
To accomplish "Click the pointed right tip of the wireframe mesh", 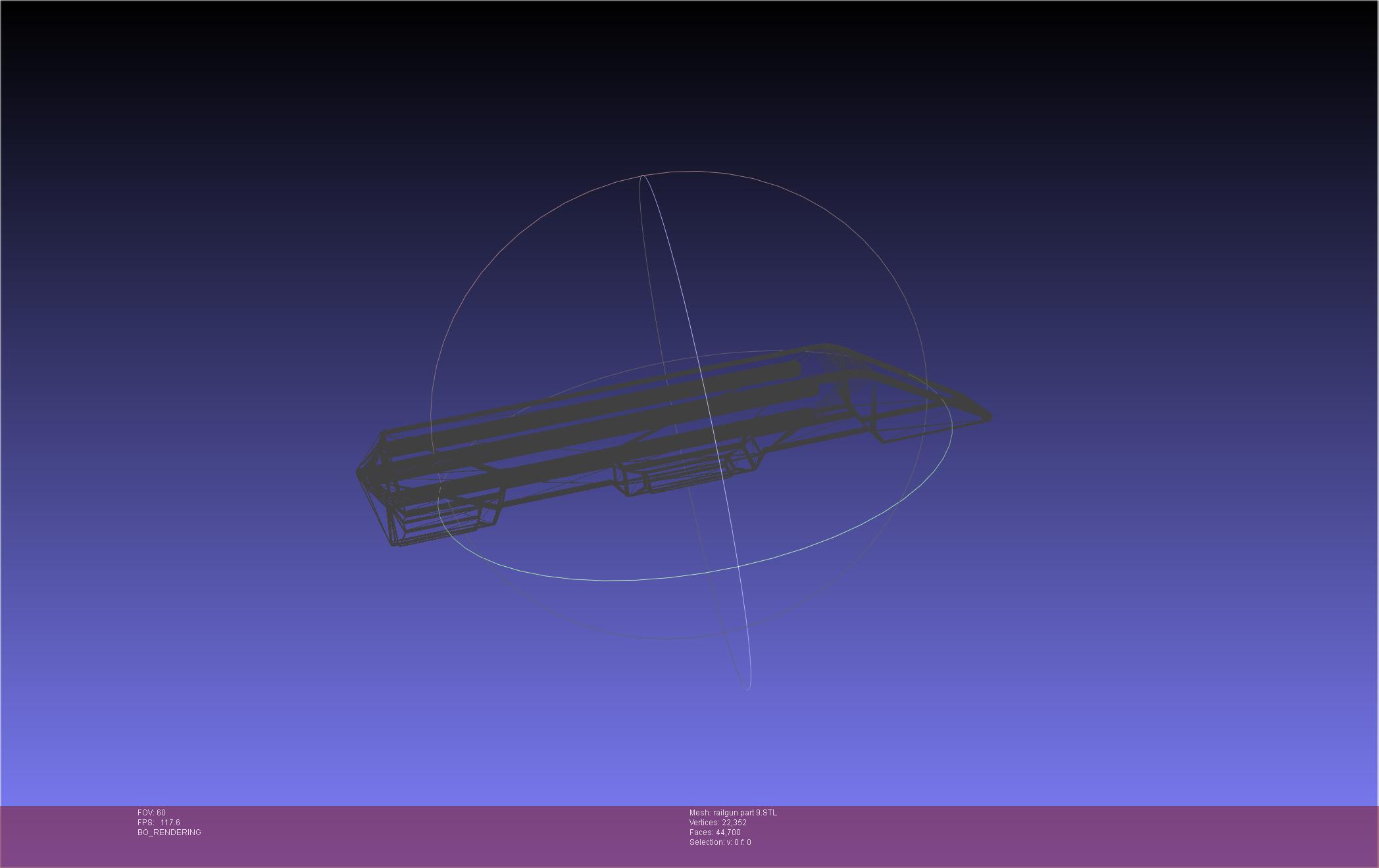I will pos(986,416).
